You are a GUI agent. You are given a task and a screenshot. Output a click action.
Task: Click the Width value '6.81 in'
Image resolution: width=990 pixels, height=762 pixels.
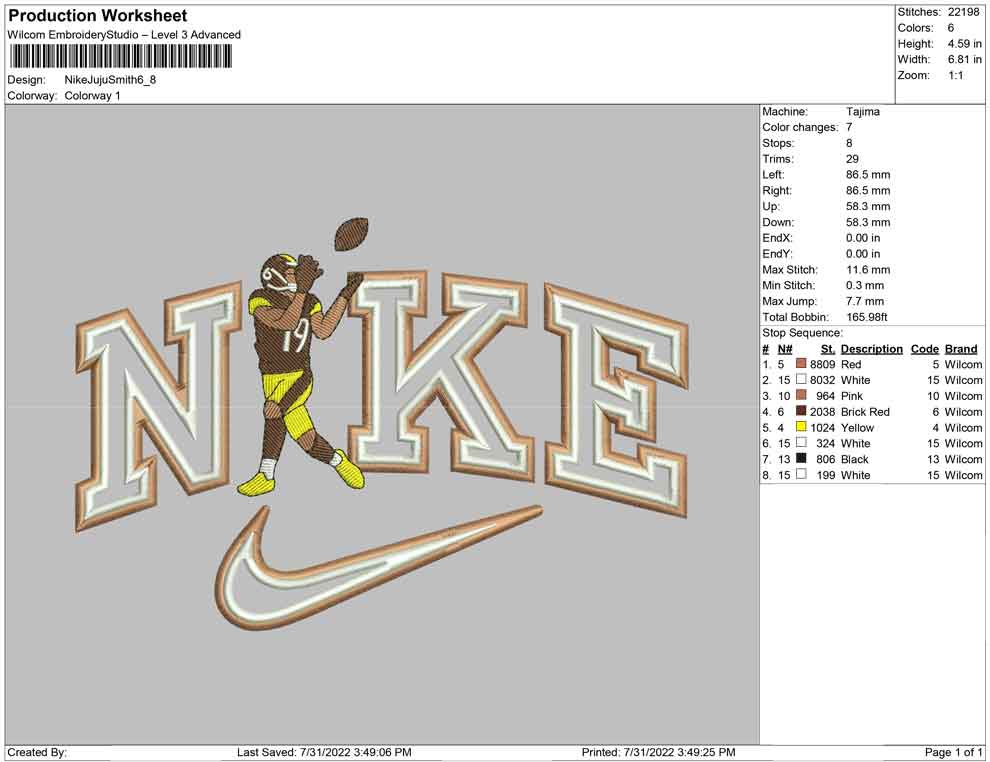[964, 59]
